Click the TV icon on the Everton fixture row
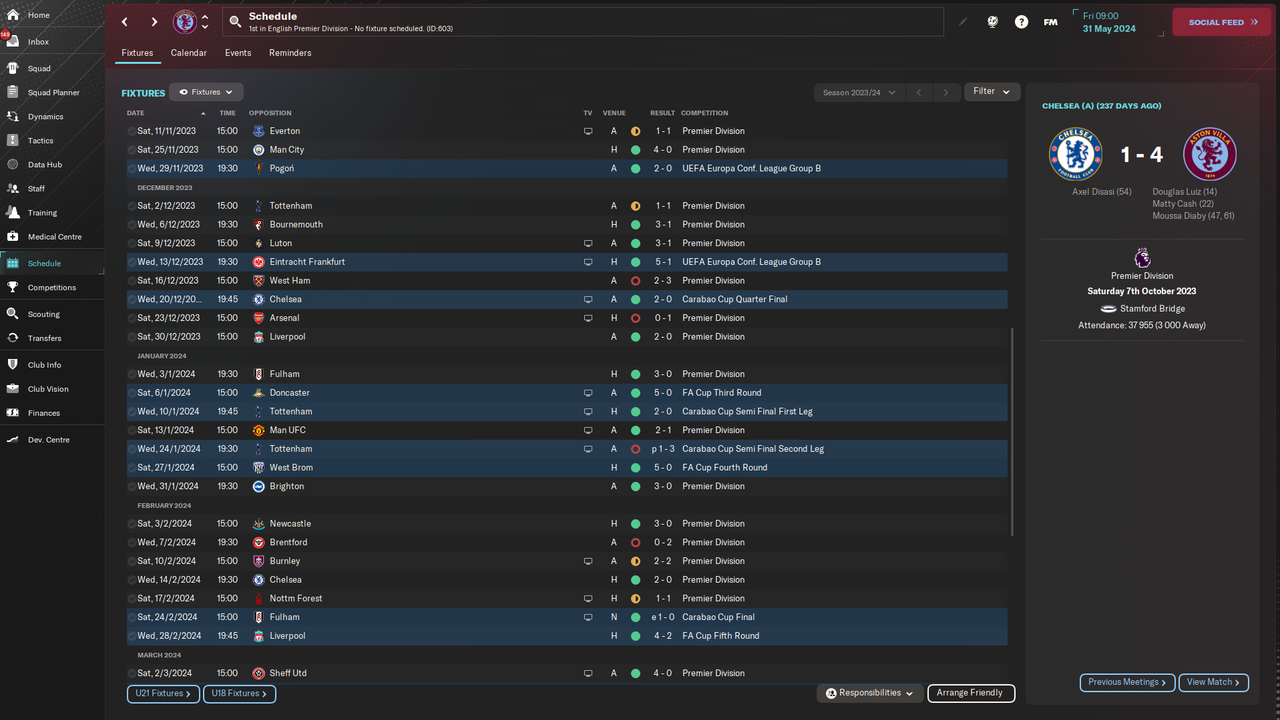The height and width of the screenshot is (720, 1280). click(588, 131)
